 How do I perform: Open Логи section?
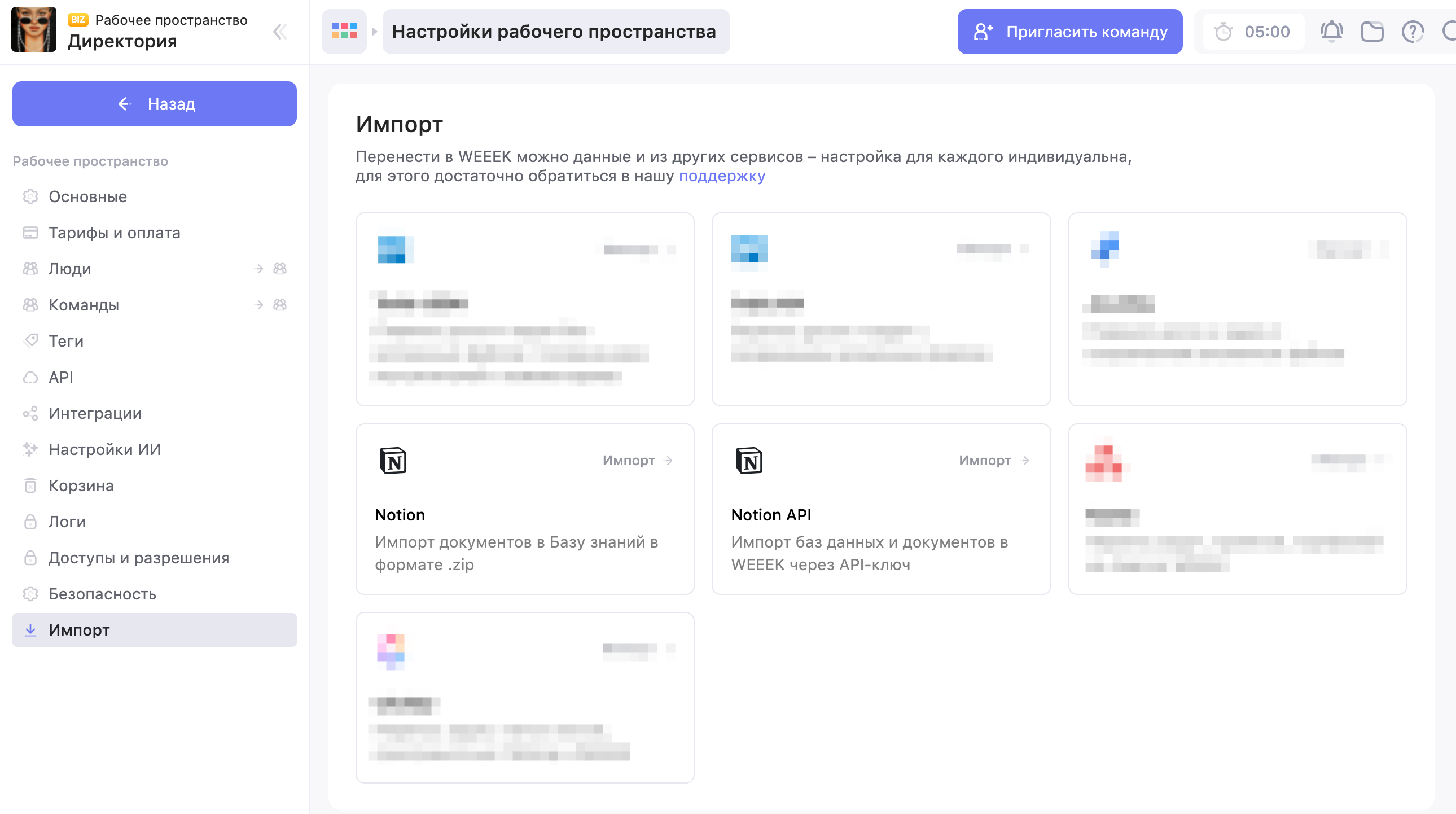(154, 522)
